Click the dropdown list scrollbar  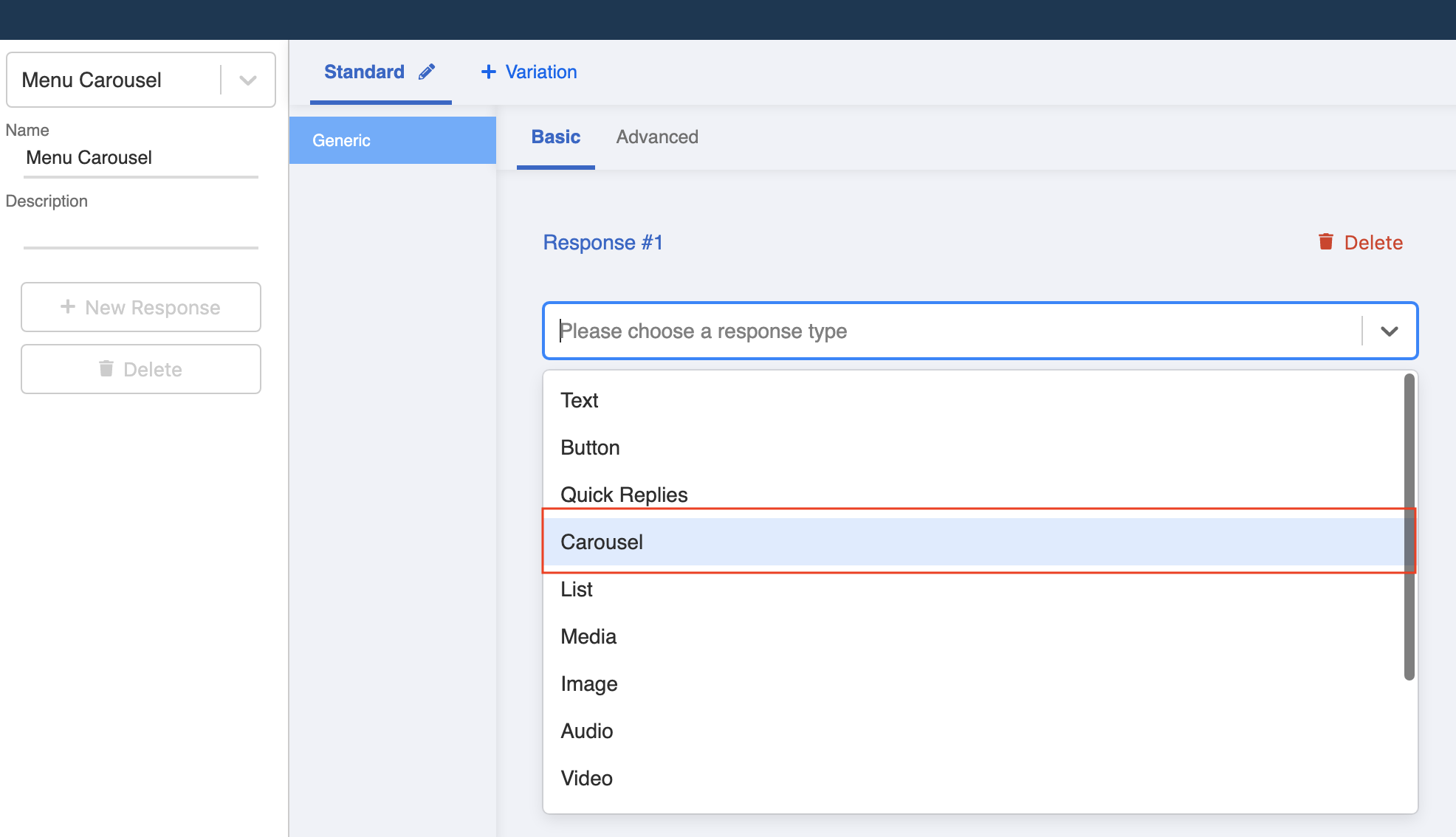(1409, 527)
